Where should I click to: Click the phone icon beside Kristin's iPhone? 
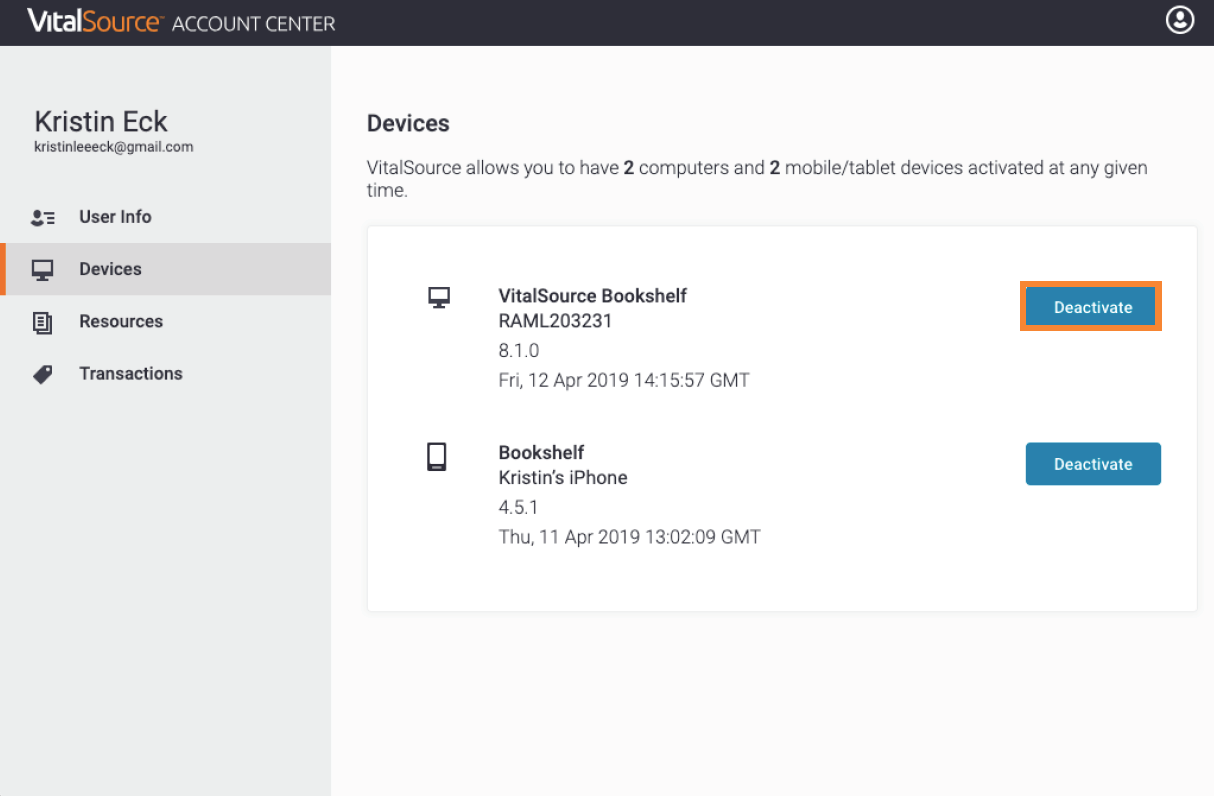(x=436, y=457)
